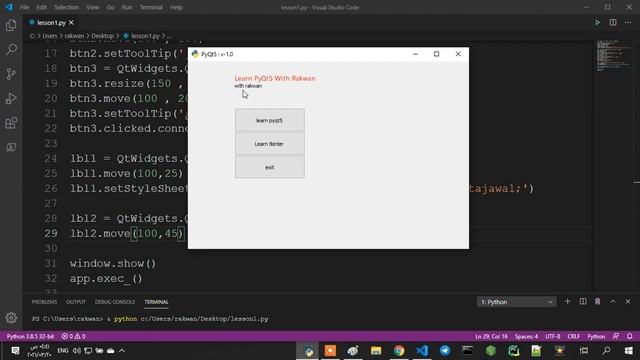Close the terminal panel
The width and height of the screenshot is (640, 360).
coord(628,301)
